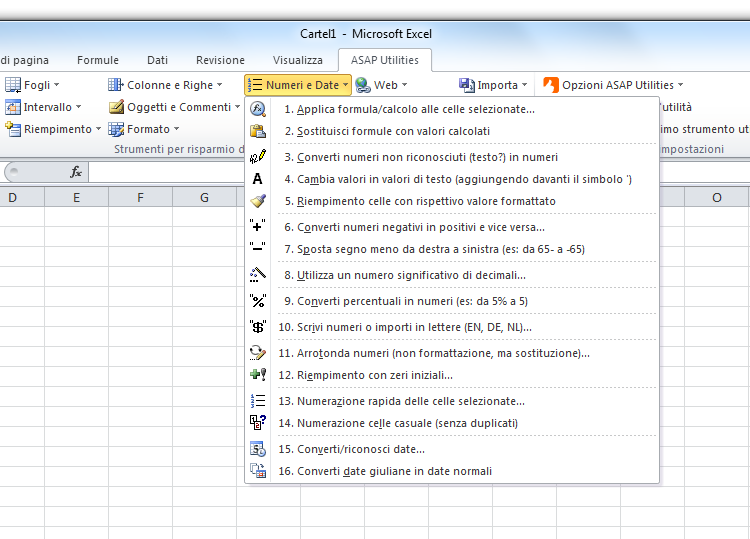
Task: Expand the Oggetti e Commenti dropdown arrow
Action: 237,107
